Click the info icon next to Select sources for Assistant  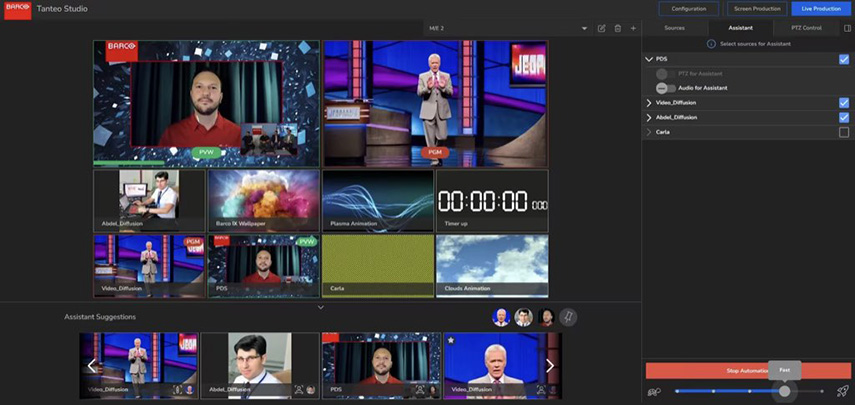point(711,44)
